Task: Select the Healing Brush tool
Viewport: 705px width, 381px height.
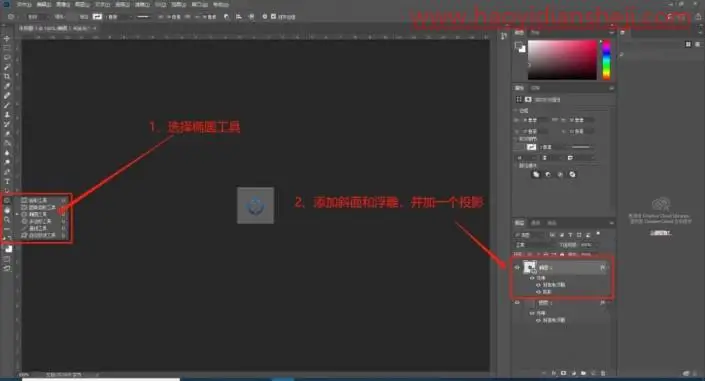Action: [x=7, y=95]
